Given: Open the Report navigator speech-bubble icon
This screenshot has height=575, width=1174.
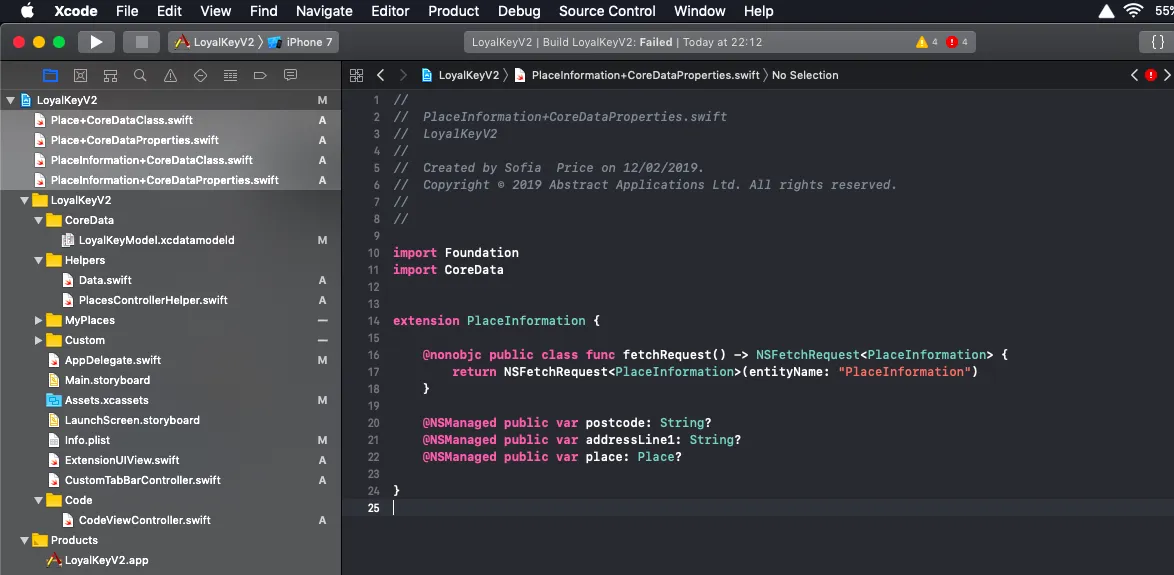Looking at the screenshot, I should tap(291, 75).
